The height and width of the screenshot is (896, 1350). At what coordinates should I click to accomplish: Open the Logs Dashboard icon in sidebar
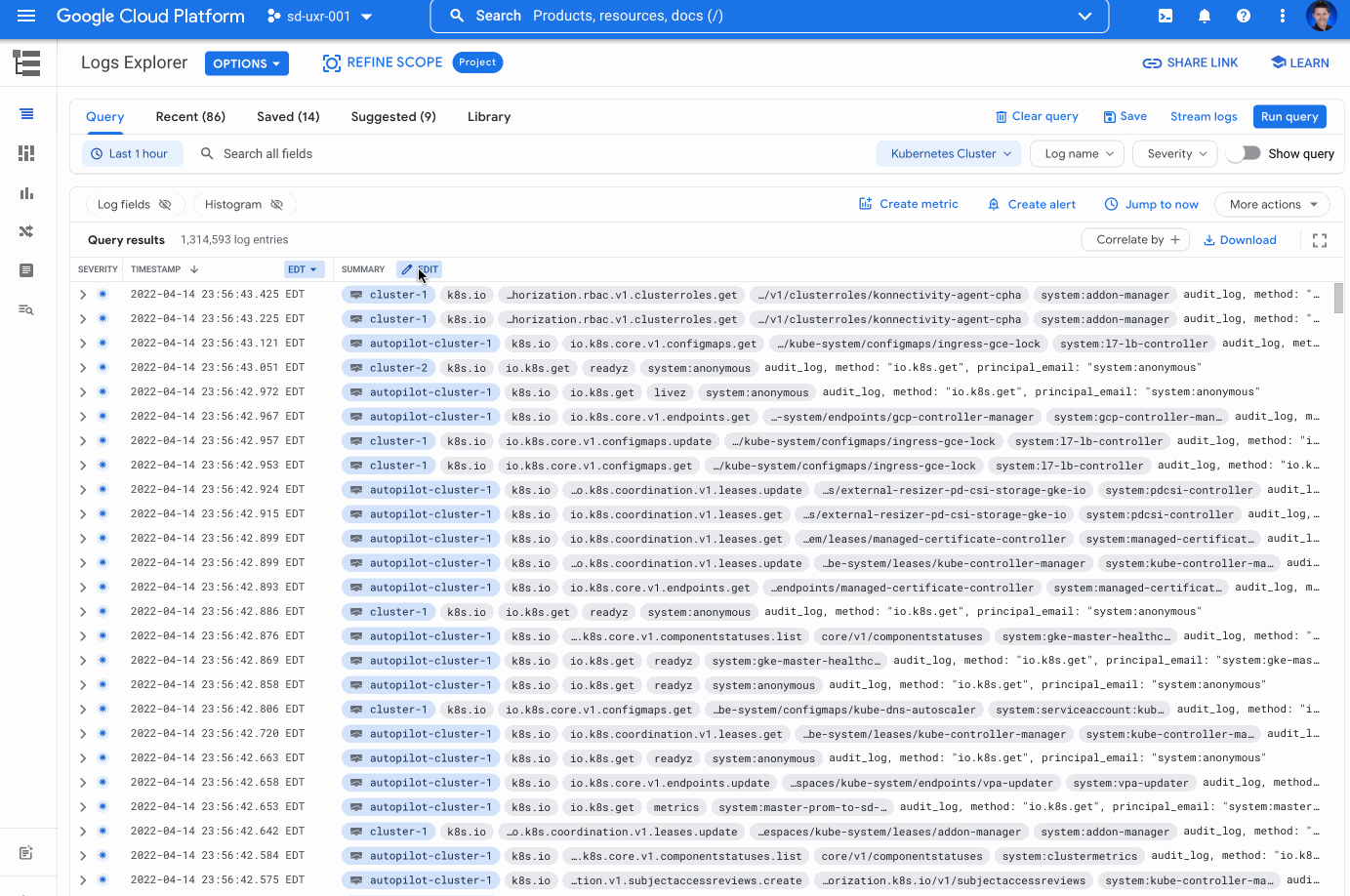[26, 153]
